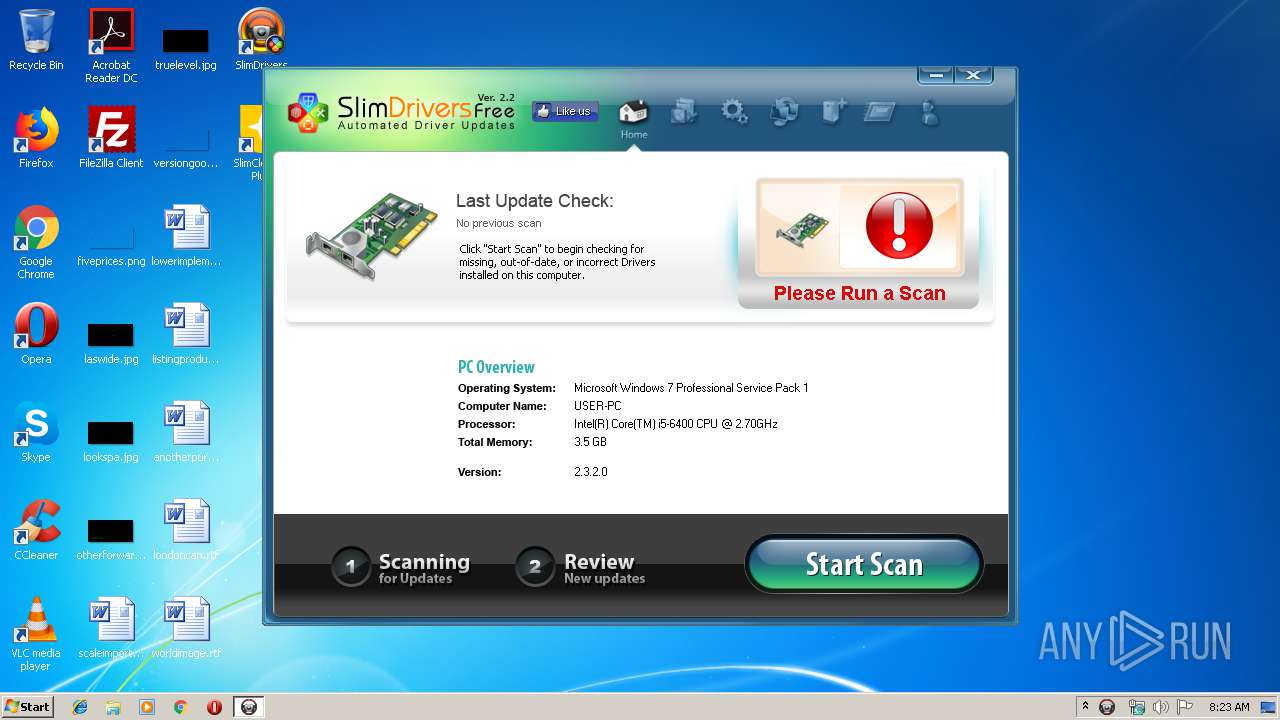Select the listingprodu... Word document

tap(186, 334)
